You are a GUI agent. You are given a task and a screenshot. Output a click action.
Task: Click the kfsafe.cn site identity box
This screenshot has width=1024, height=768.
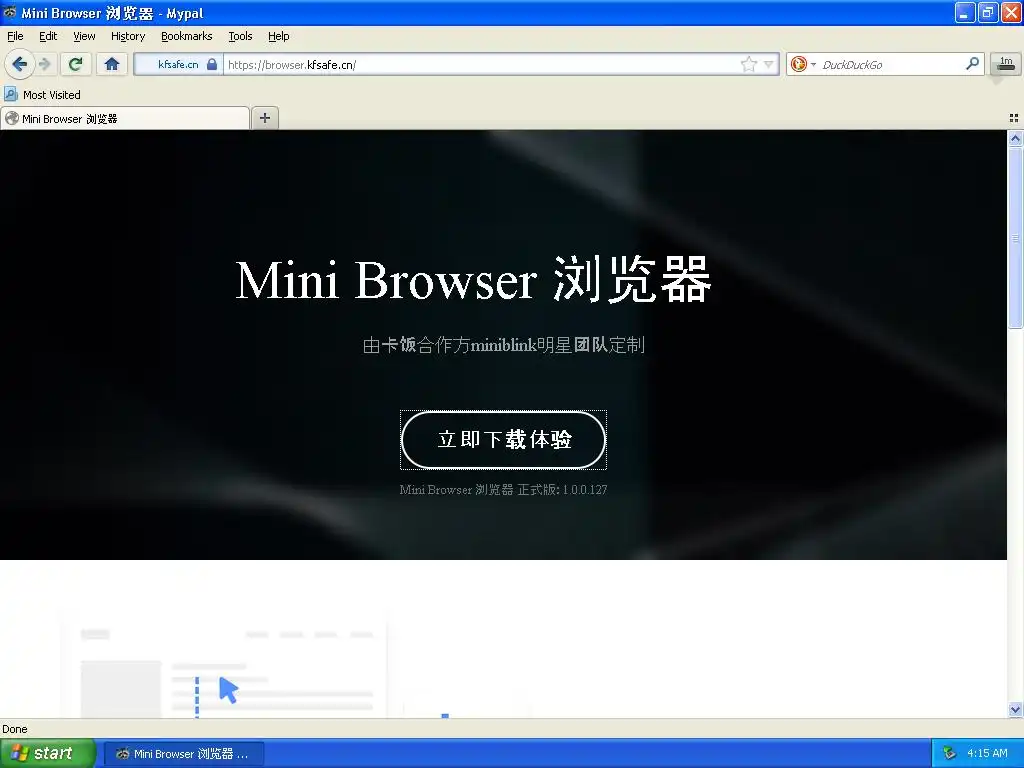pyautogui.click(x=179, y=64)
